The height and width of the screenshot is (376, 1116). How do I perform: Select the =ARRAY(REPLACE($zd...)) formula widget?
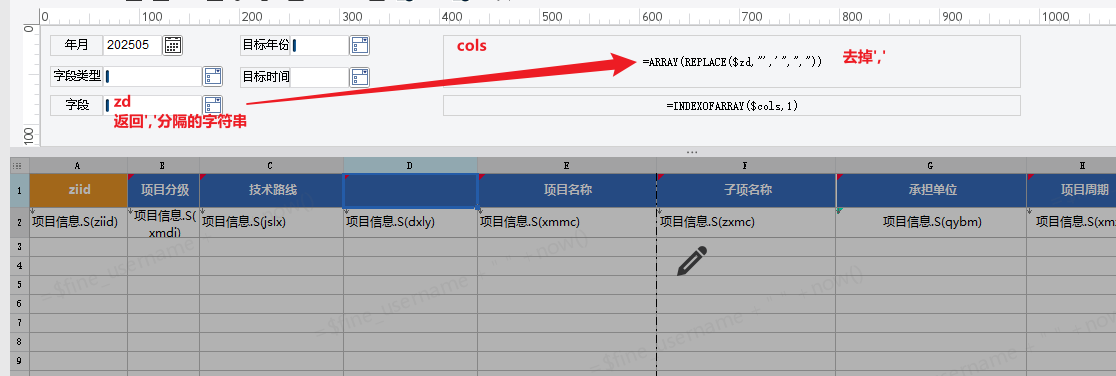tap(732, 62)
